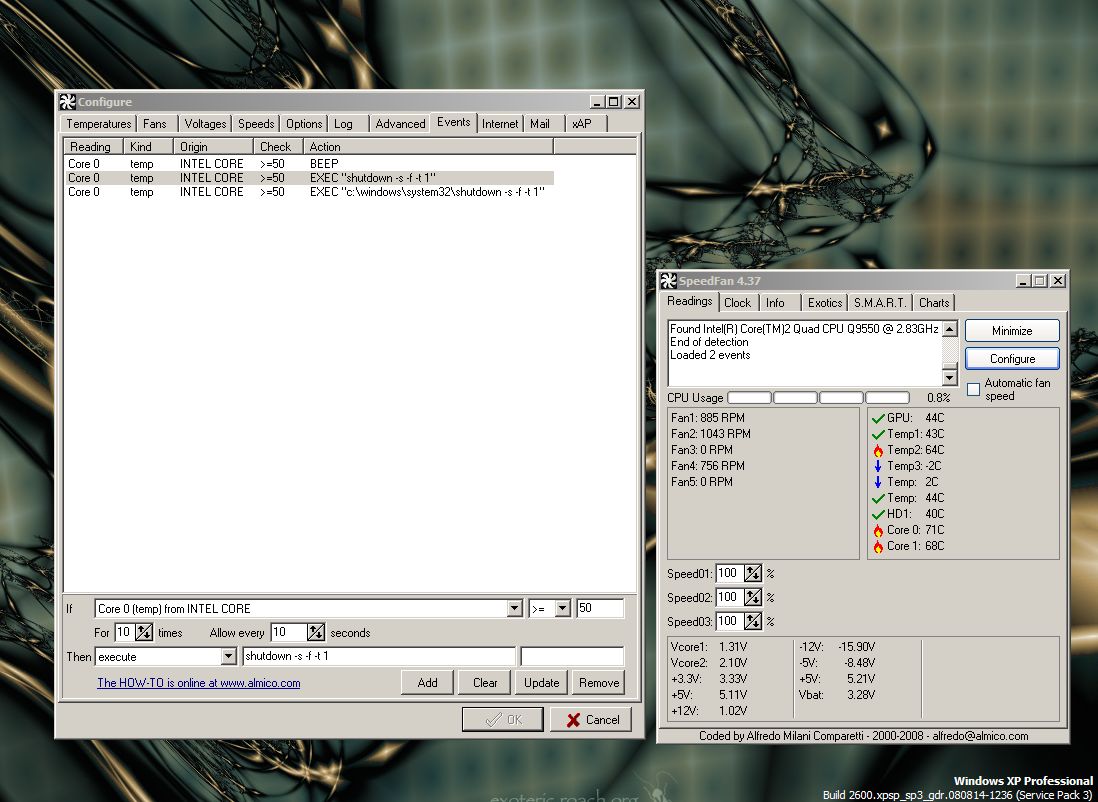1098x802 pixels.
Task: Select the BEEP event row
Action: click(310, 164)
